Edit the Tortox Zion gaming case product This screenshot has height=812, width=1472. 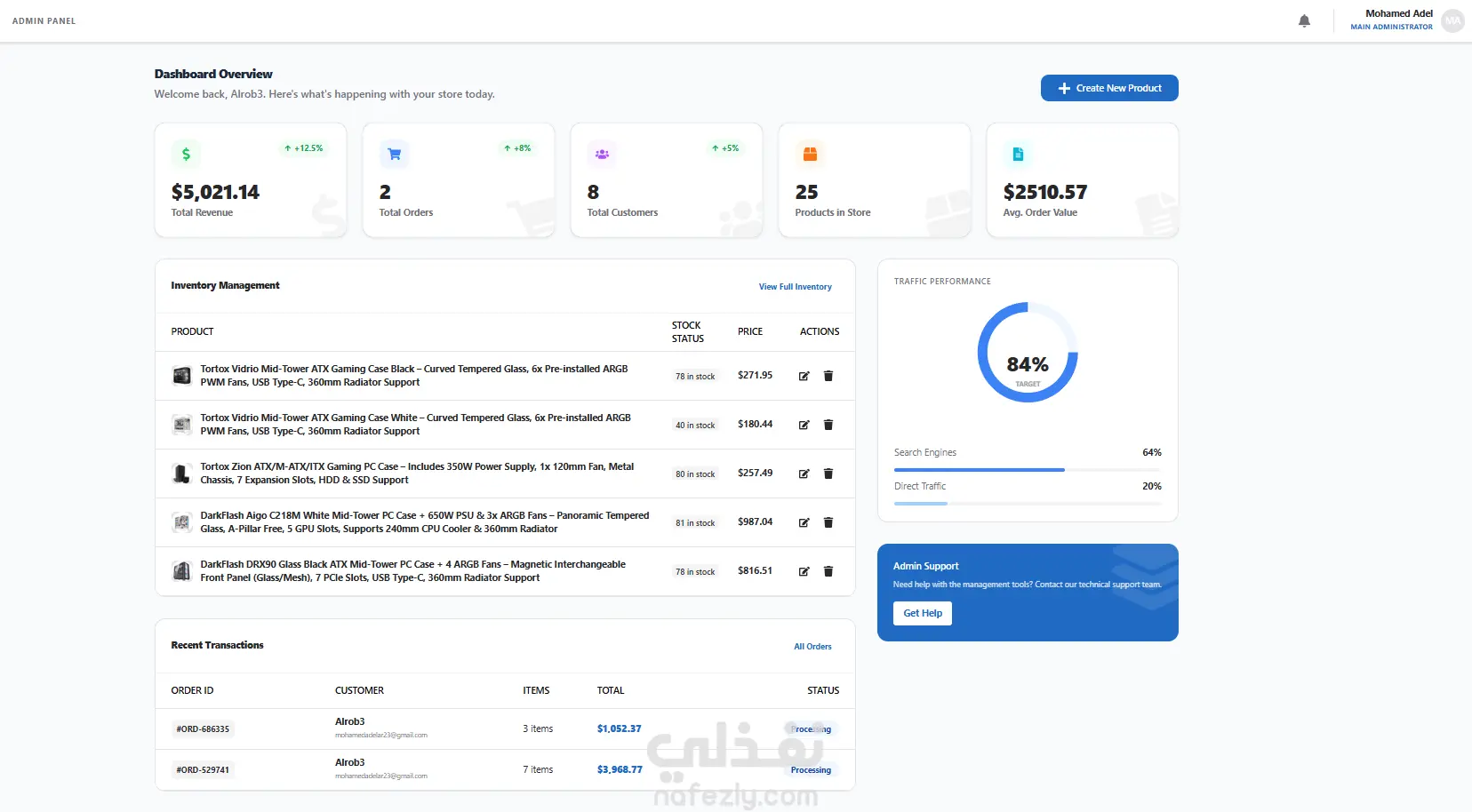tap(804, 474)
